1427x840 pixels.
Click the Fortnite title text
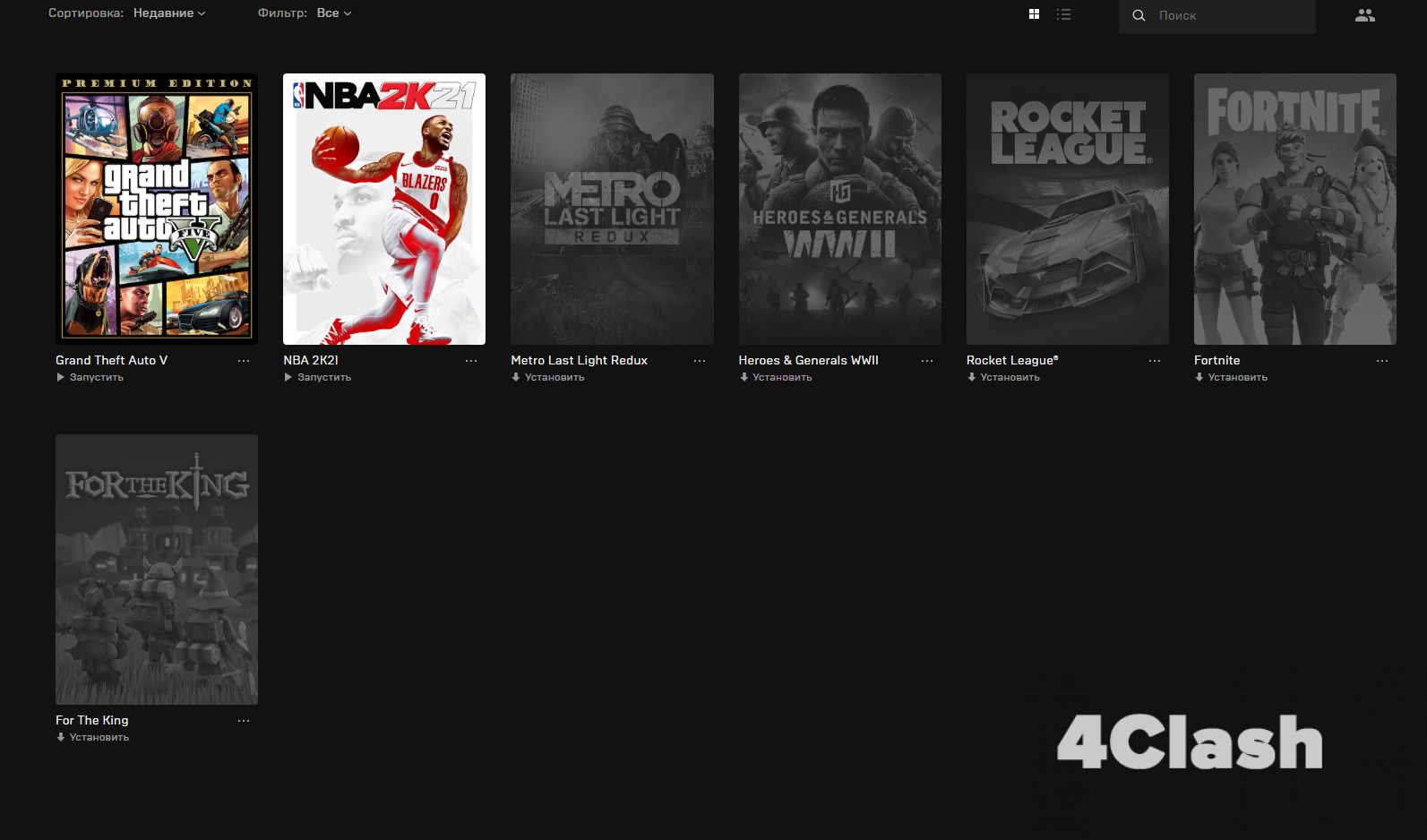click(1217, 361)
